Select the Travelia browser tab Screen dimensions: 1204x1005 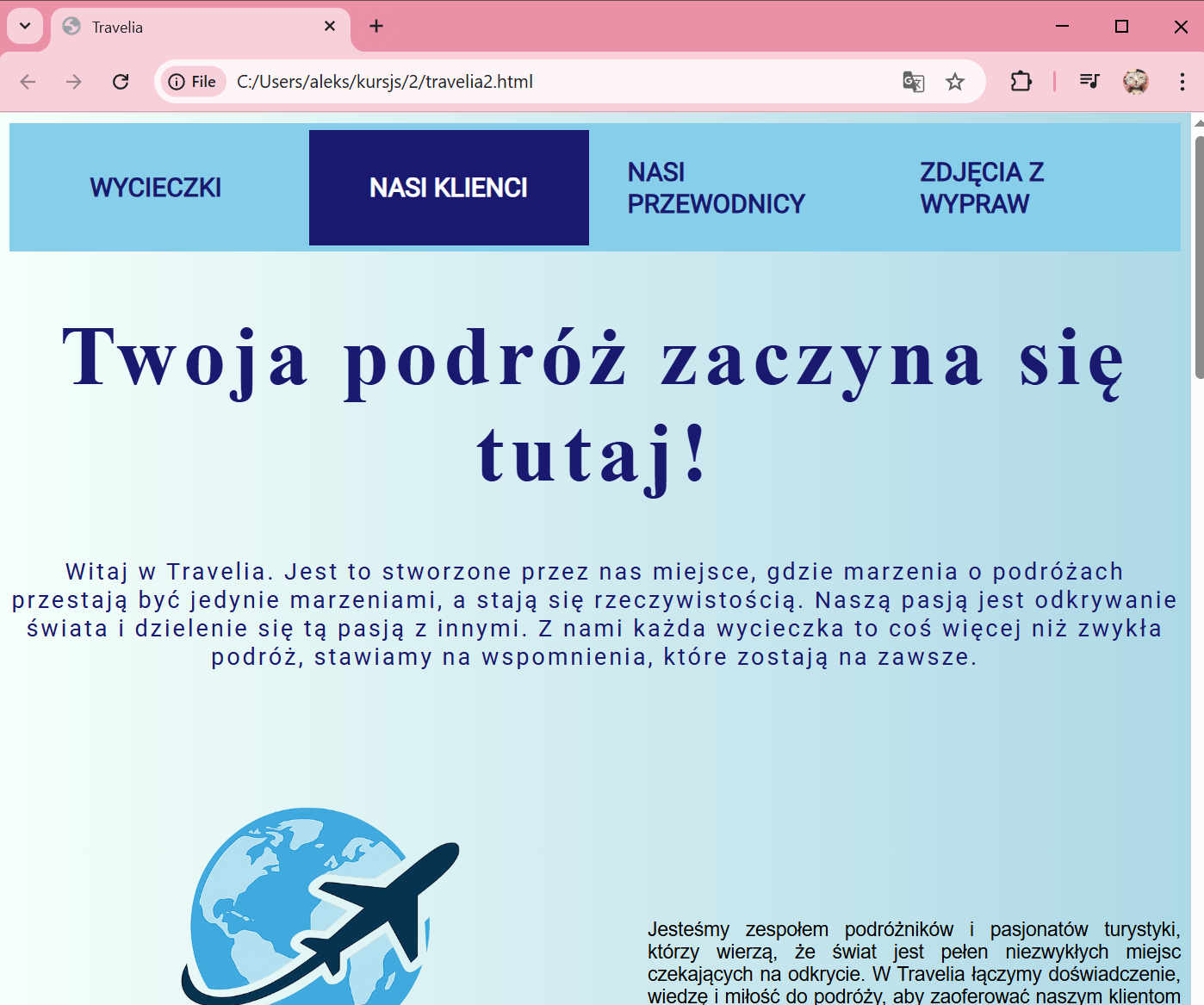[201, 27]
